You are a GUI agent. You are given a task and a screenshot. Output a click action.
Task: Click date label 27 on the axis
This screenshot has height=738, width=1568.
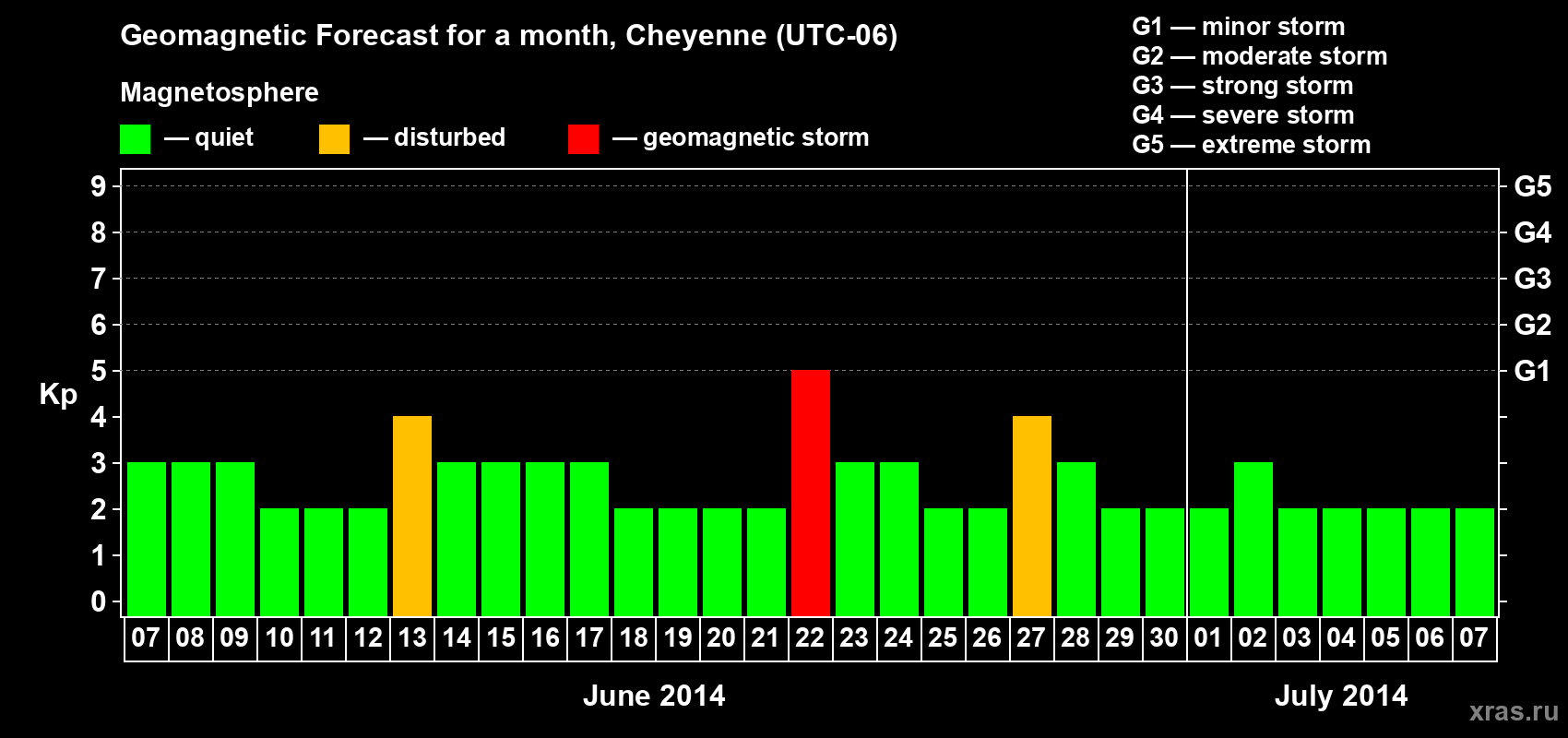pos(1031,637)
